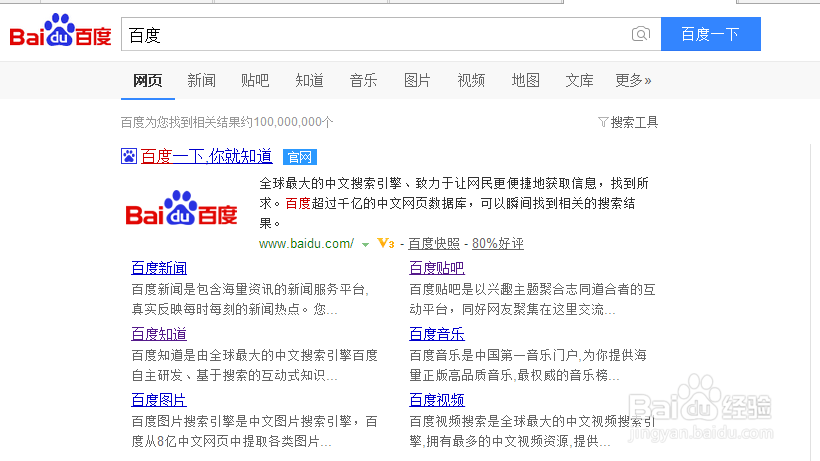
Task: Click the Baidu logo in the header
Action: point(61,31)
